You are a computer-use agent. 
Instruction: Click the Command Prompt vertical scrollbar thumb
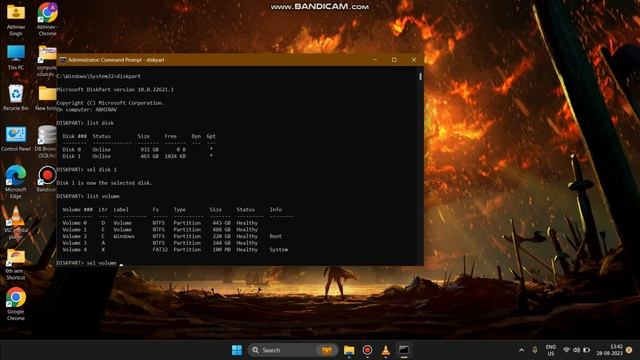click(420, 76)
